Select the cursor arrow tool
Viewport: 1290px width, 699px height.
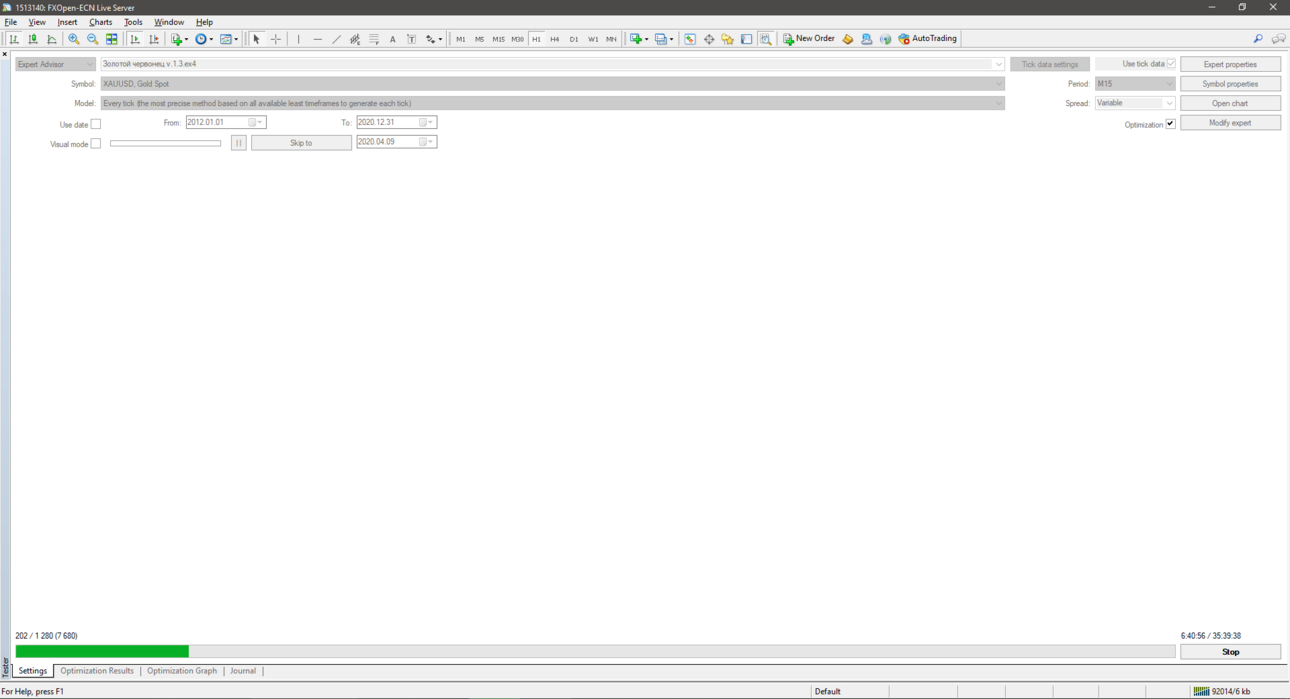(256, 39)
